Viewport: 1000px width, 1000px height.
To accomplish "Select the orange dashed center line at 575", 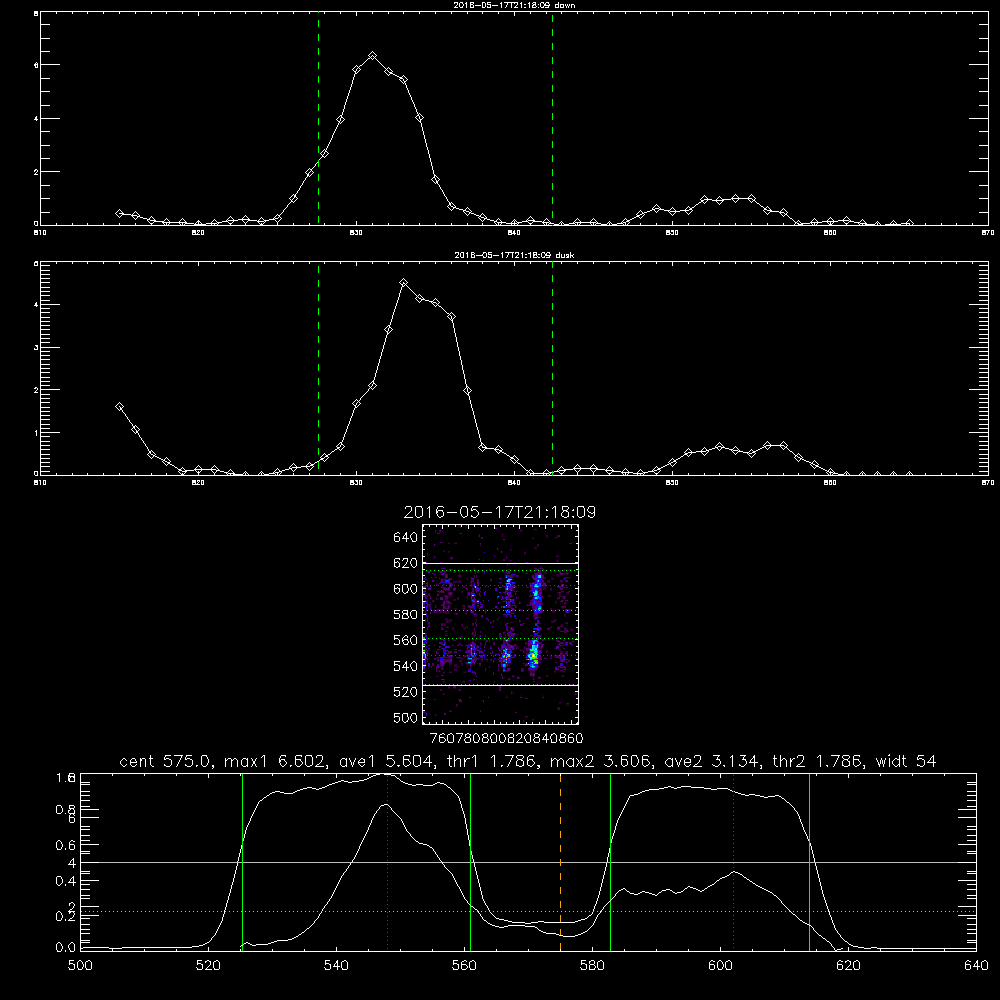I will coord(561,862).
